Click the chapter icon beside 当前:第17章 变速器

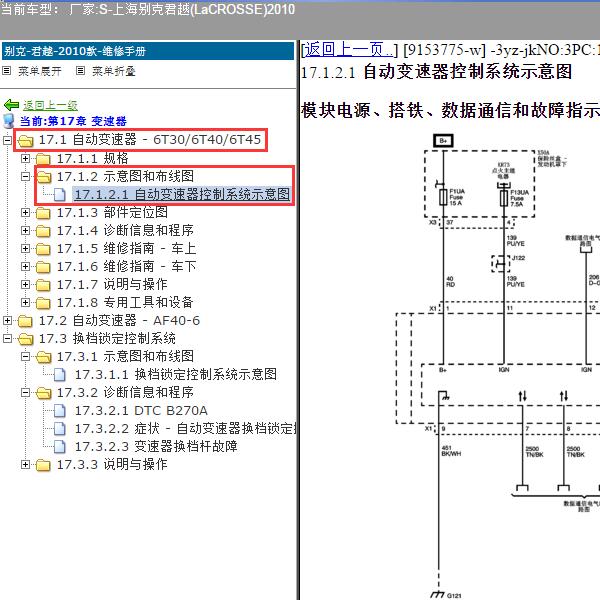pyautogui.click(x=8, y=121)
